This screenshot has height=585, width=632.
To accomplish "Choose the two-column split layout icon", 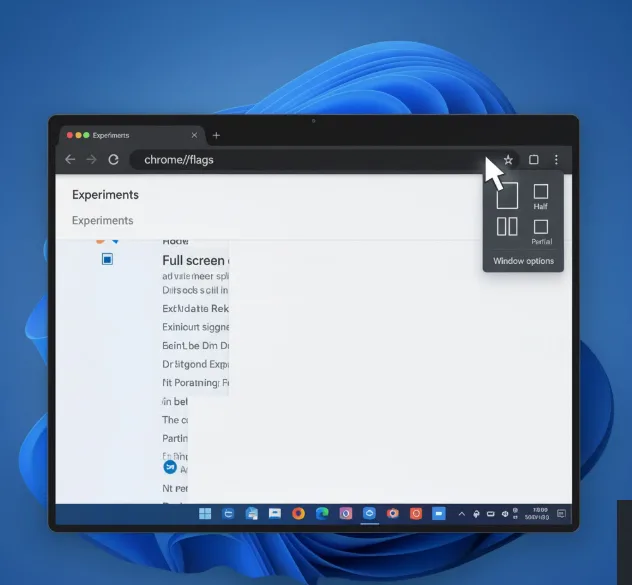I will (x=507, y=227).
